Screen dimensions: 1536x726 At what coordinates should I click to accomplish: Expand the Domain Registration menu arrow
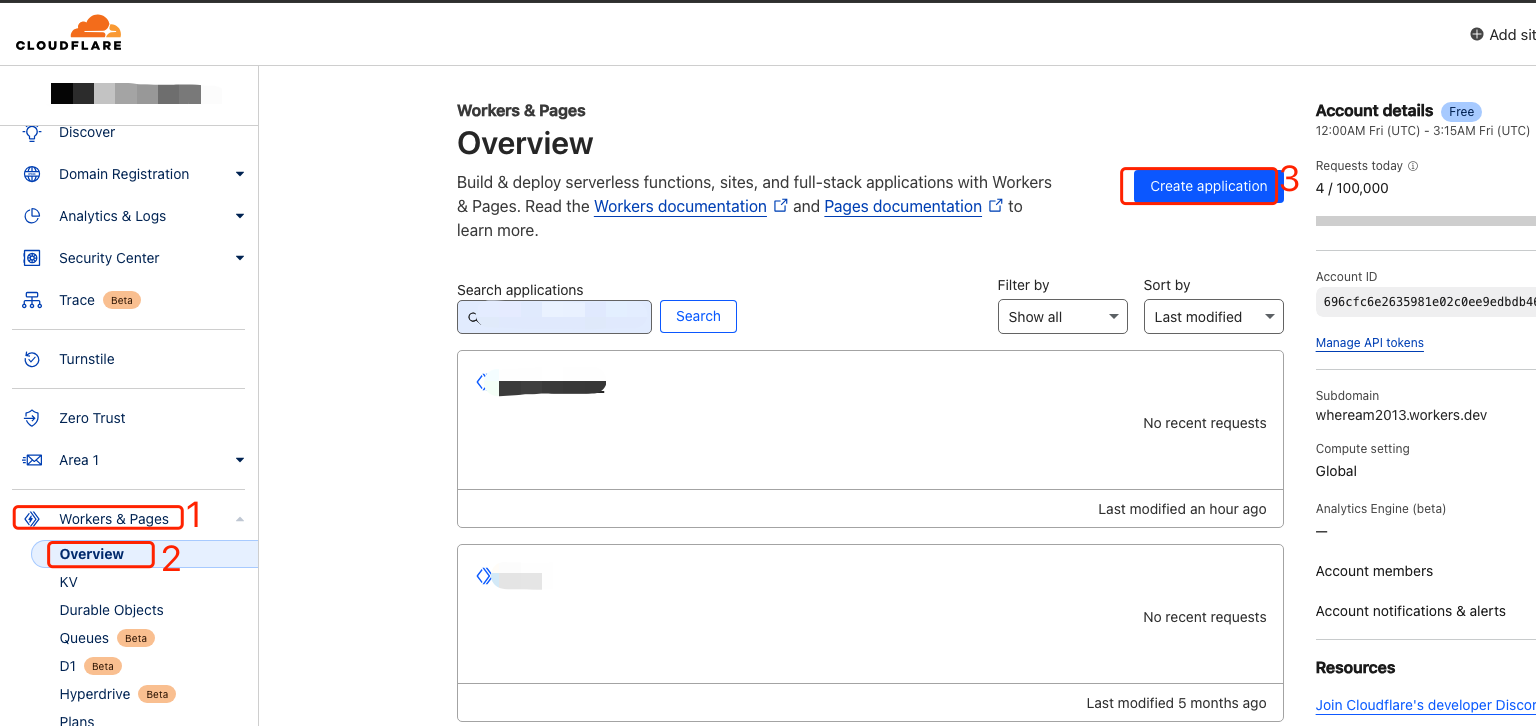pyautogui.click(x=240, y=174)
